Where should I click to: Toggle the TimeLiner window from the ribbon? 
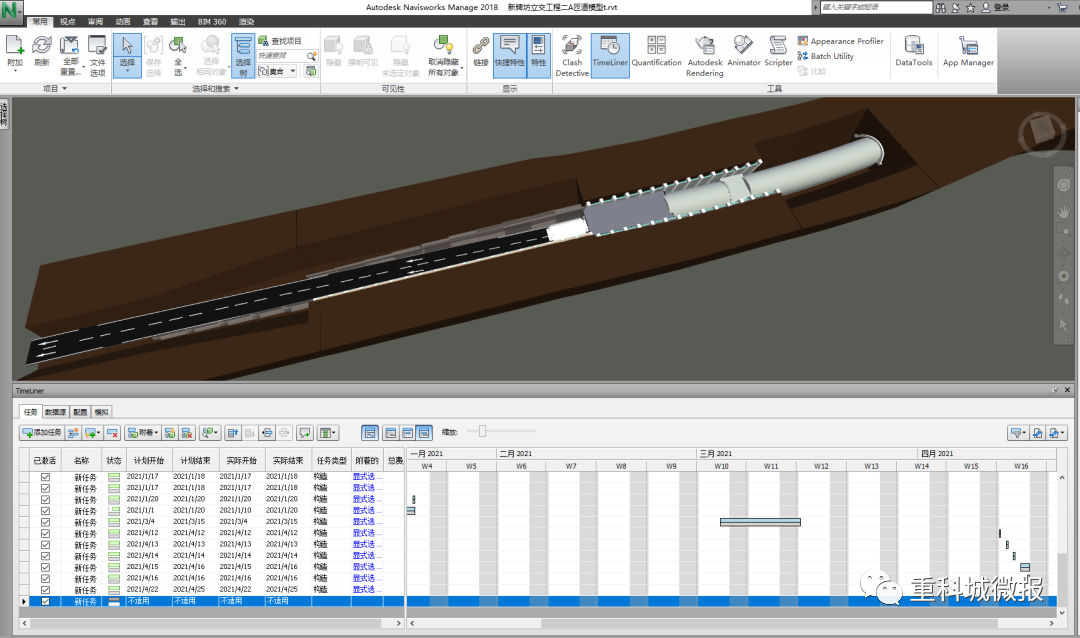[x=610, y=56]
